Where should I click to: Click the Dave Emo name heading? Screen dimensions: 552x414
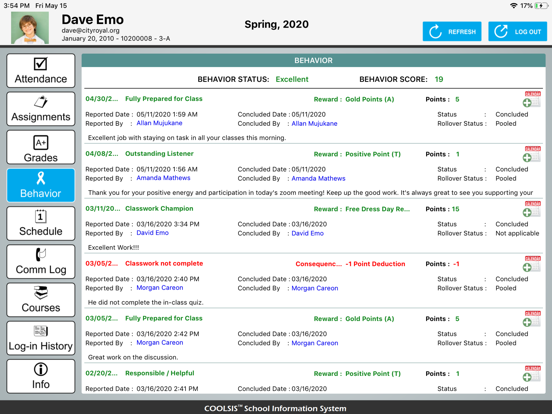tap(93, 20)
